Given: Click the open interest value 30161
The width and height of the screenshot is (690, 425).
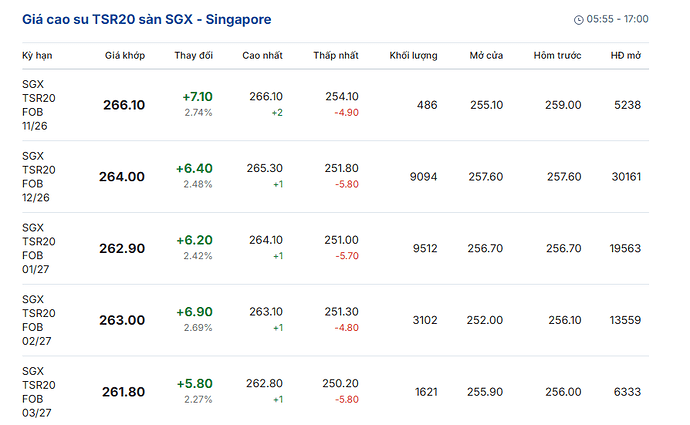Looking at the screenshot, I should click(626, 177).
